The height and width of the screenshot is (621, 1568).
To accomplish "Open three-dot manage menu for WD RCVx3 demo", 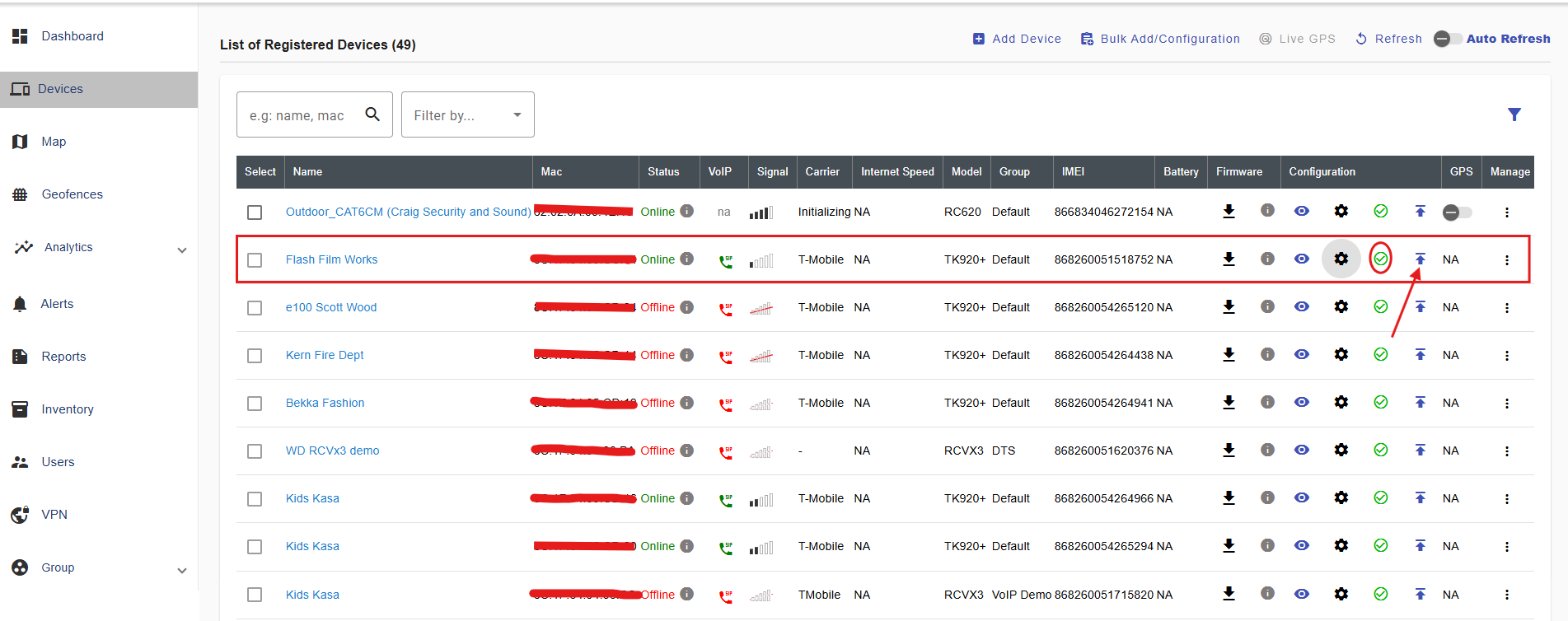I will click(1506, 451).
